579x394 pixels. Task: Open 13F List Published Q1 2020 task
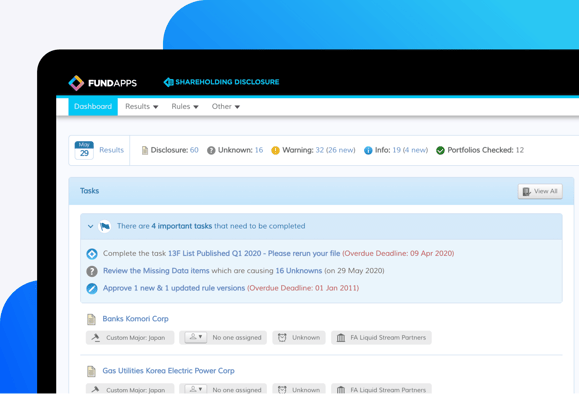[x=254, y=253]
